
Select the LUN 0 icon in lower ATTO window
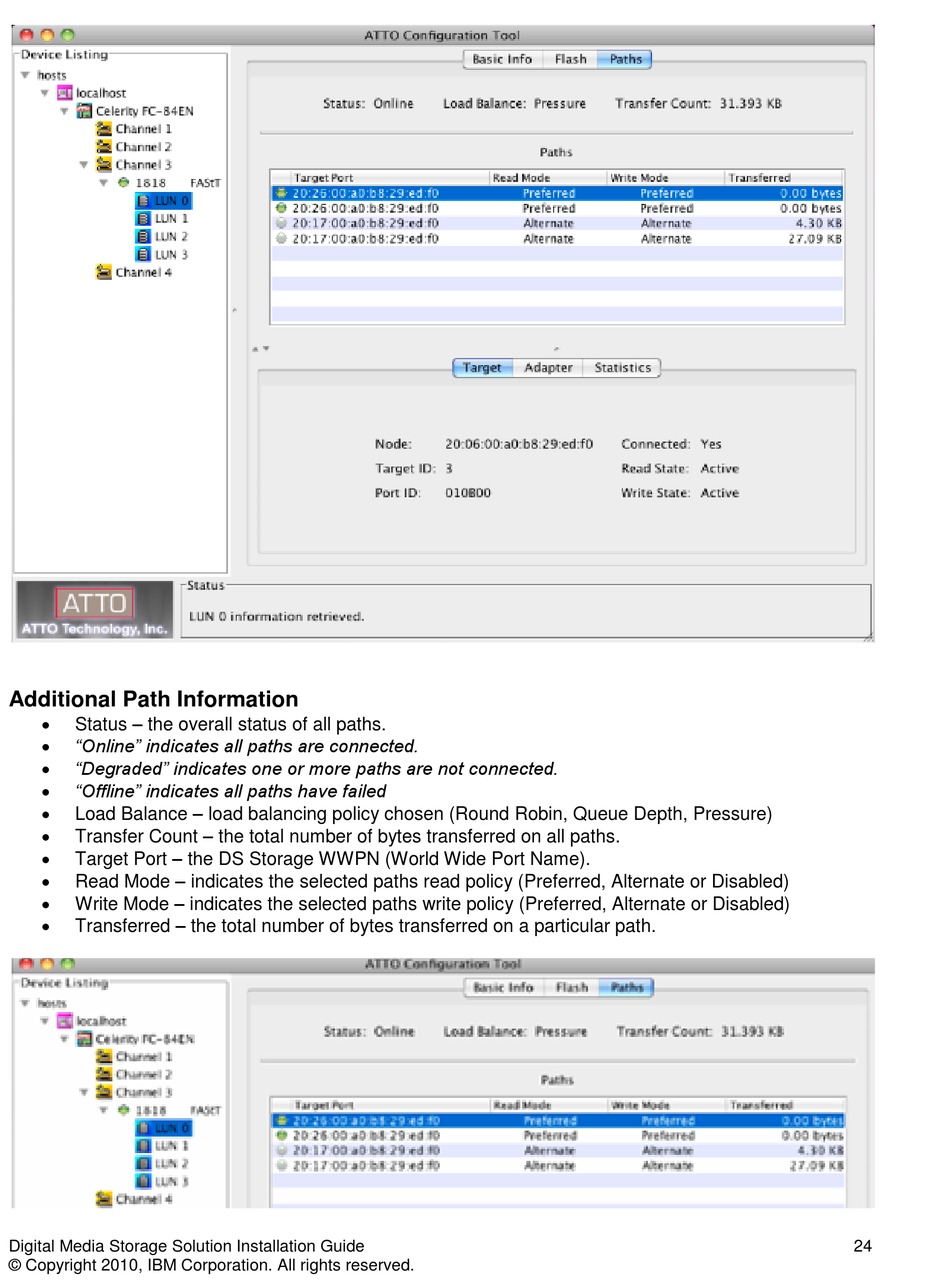pyautogui.click(x=143, y=1128)
